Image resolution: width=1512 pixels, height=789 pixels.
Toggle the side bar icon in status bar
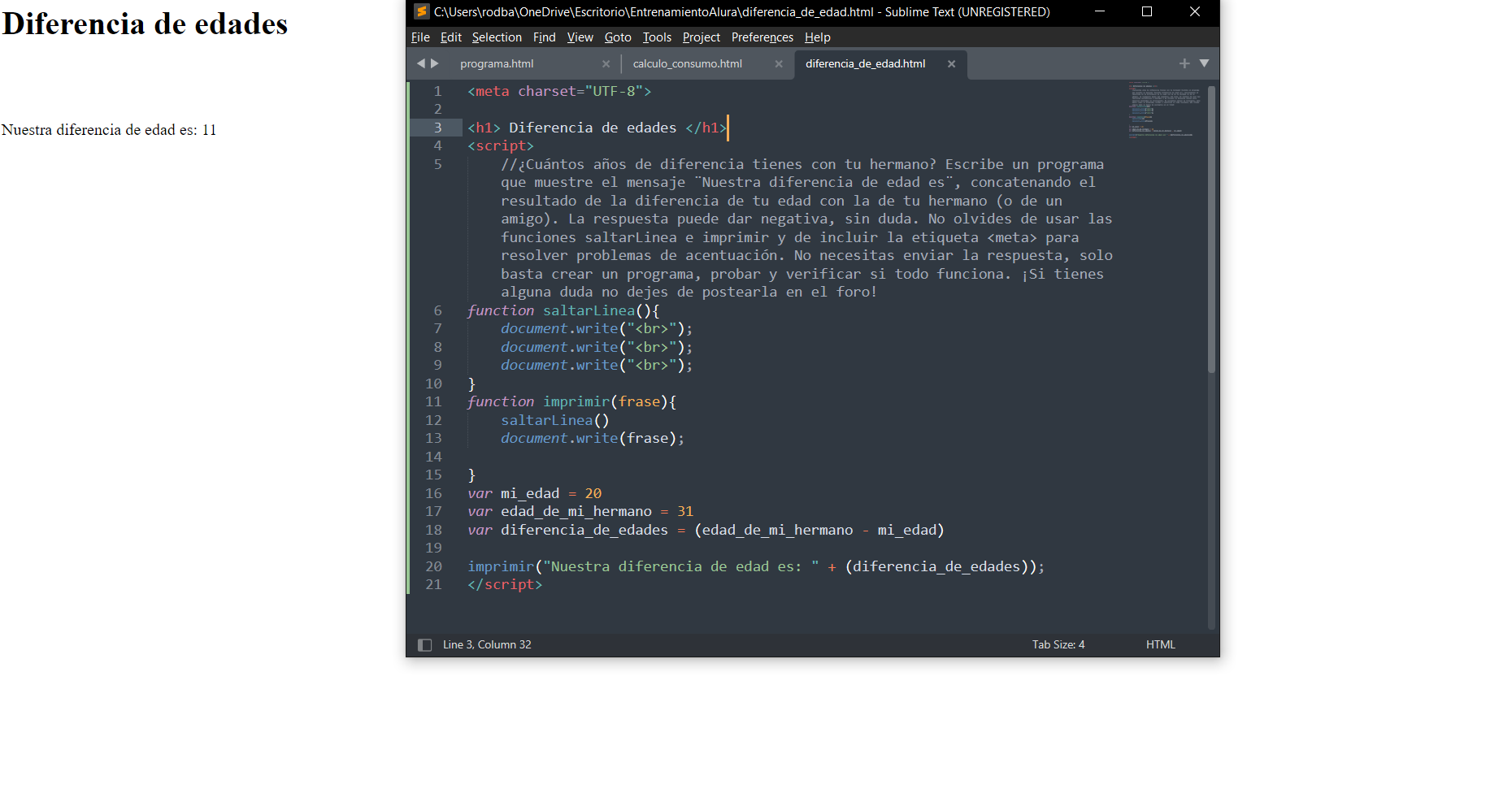[424, 645]
